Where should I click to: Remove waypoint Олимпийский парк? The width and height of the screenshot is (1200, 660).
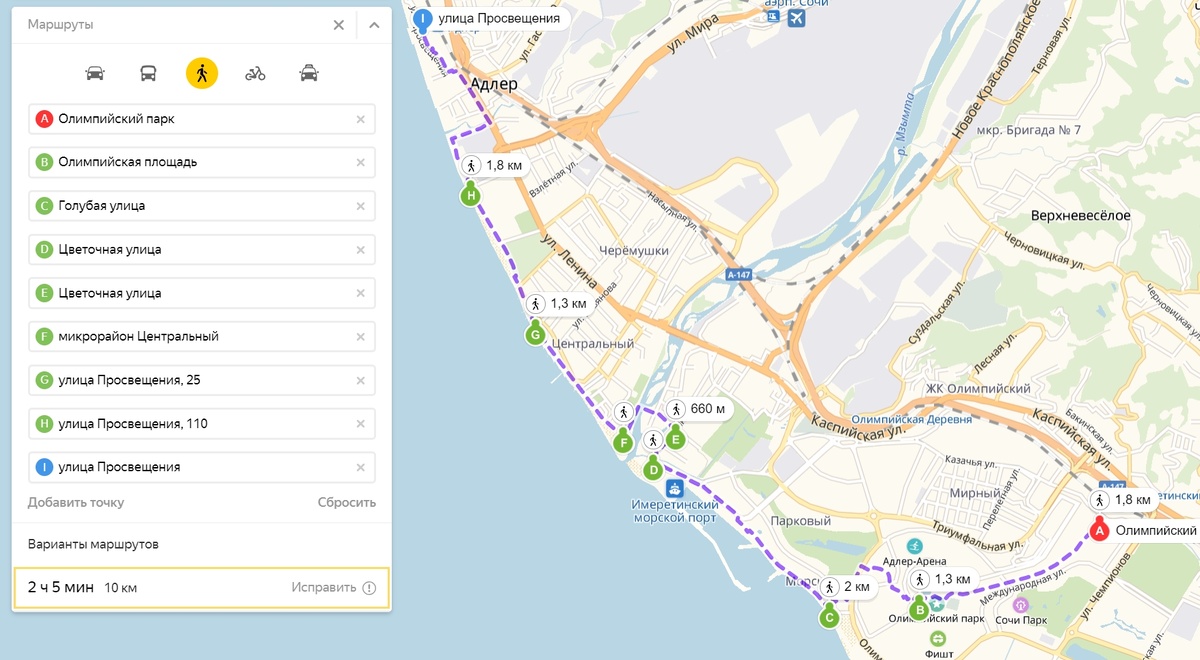tap(361, 119)
